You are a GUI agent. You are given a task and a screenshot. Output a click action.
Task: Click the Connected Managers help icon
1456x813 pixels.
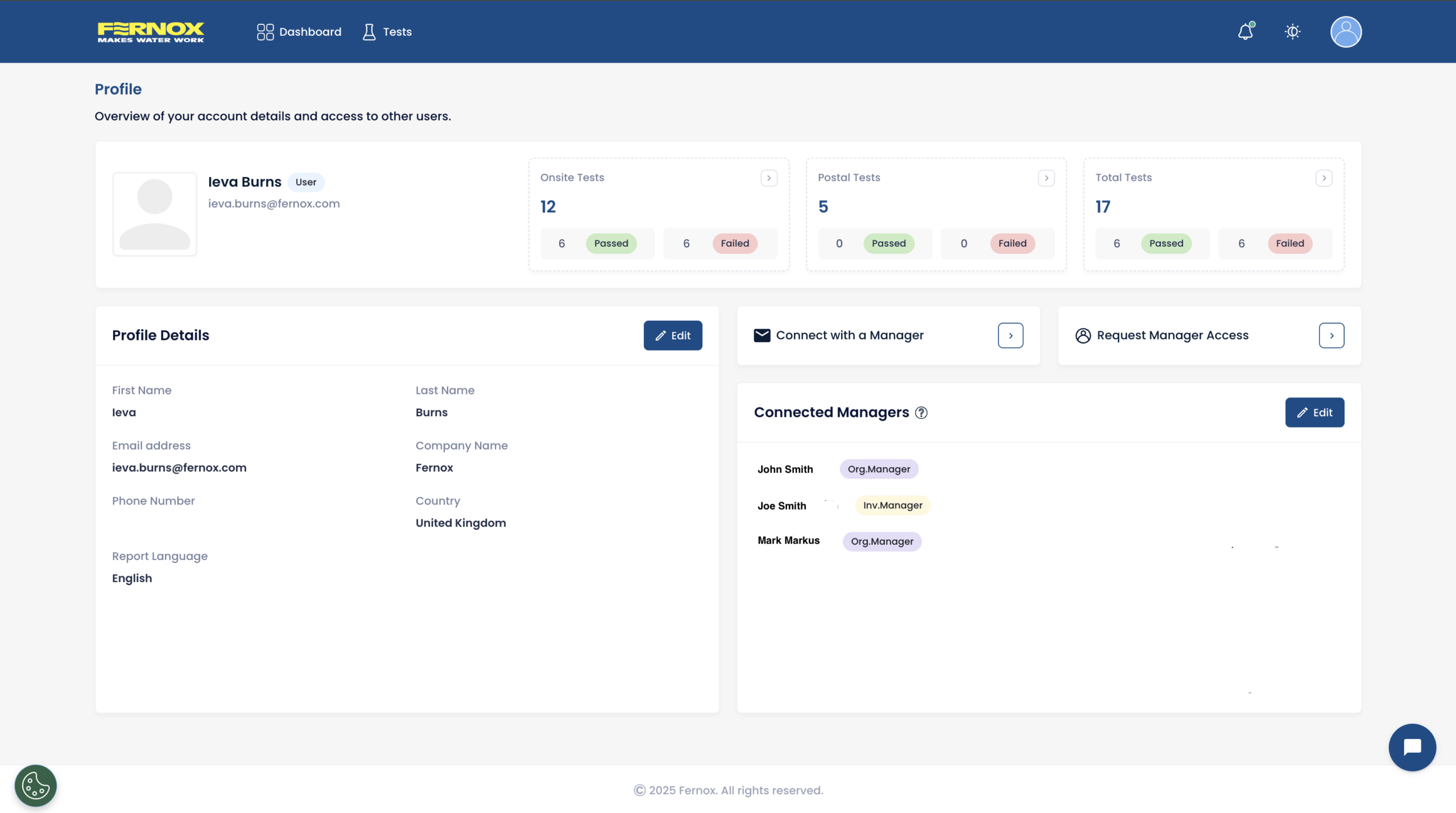point(921,413)
